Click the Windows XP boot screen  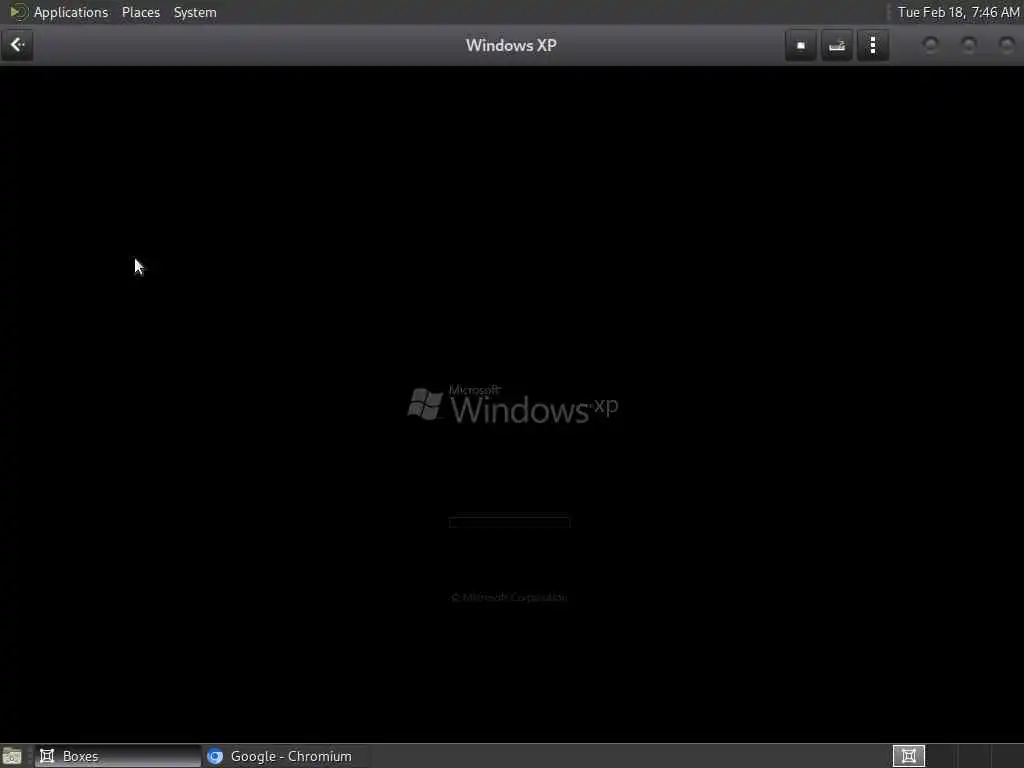[x=512, y=404]
